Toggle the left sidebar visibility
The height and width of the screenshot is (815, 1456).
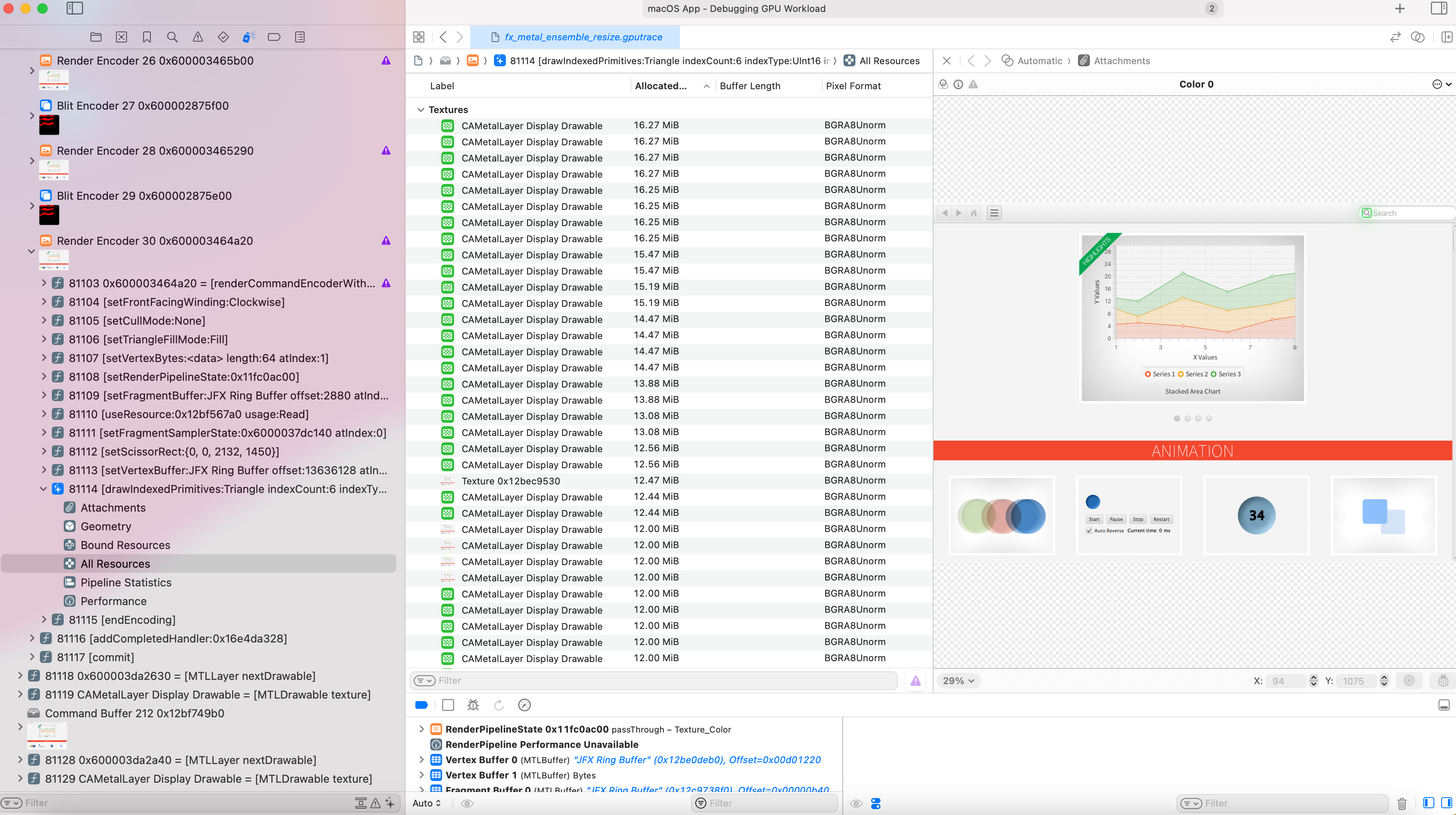pyautogui.click(x=75, y=8)
